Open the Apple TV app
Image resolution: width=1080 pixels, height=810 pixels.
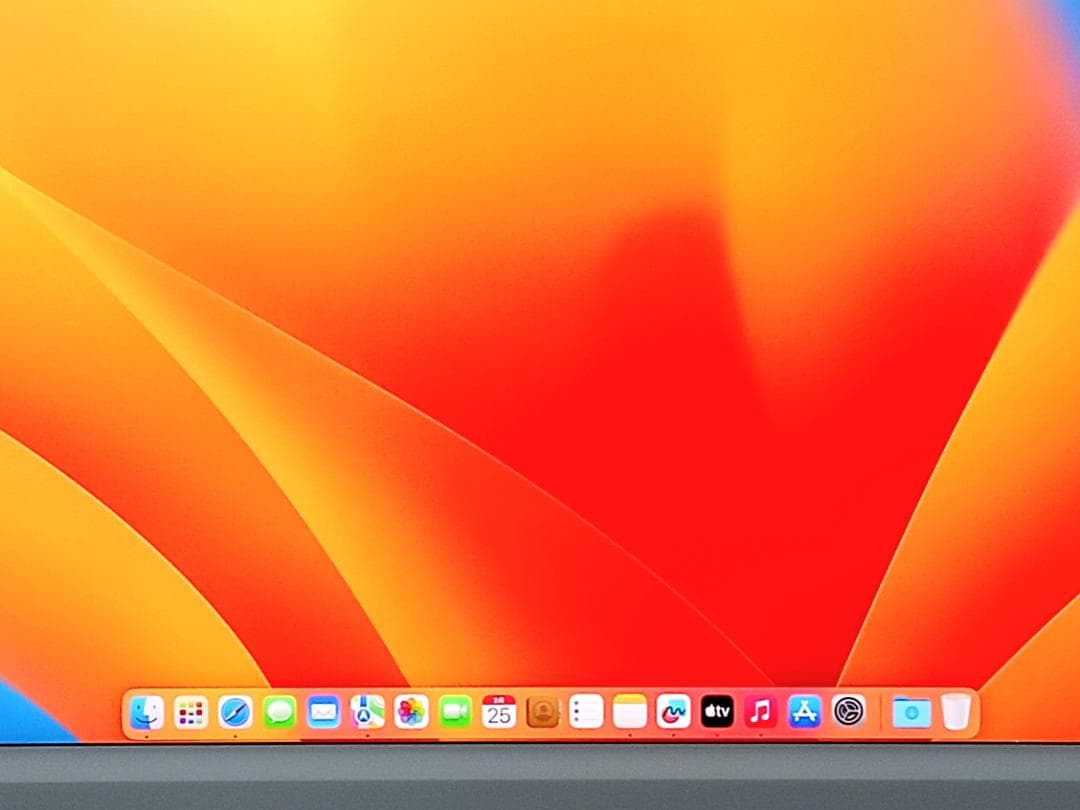point(715,712)
